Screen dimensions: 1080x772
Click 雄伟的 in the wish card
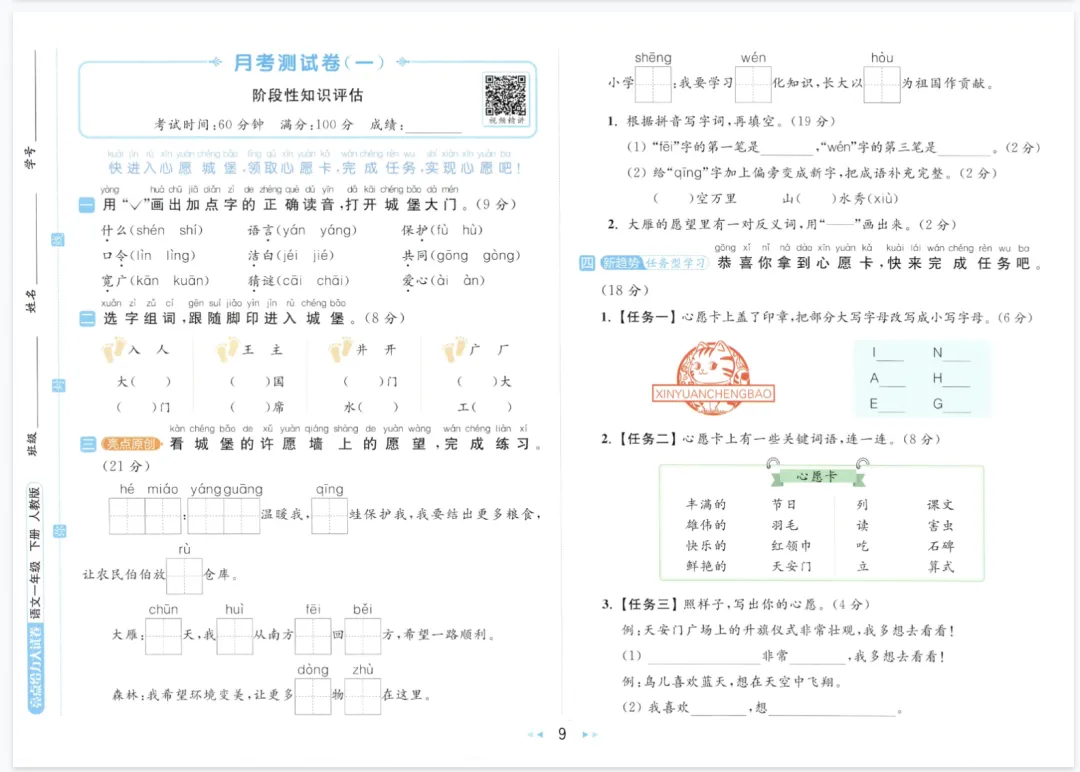point(706,525)
